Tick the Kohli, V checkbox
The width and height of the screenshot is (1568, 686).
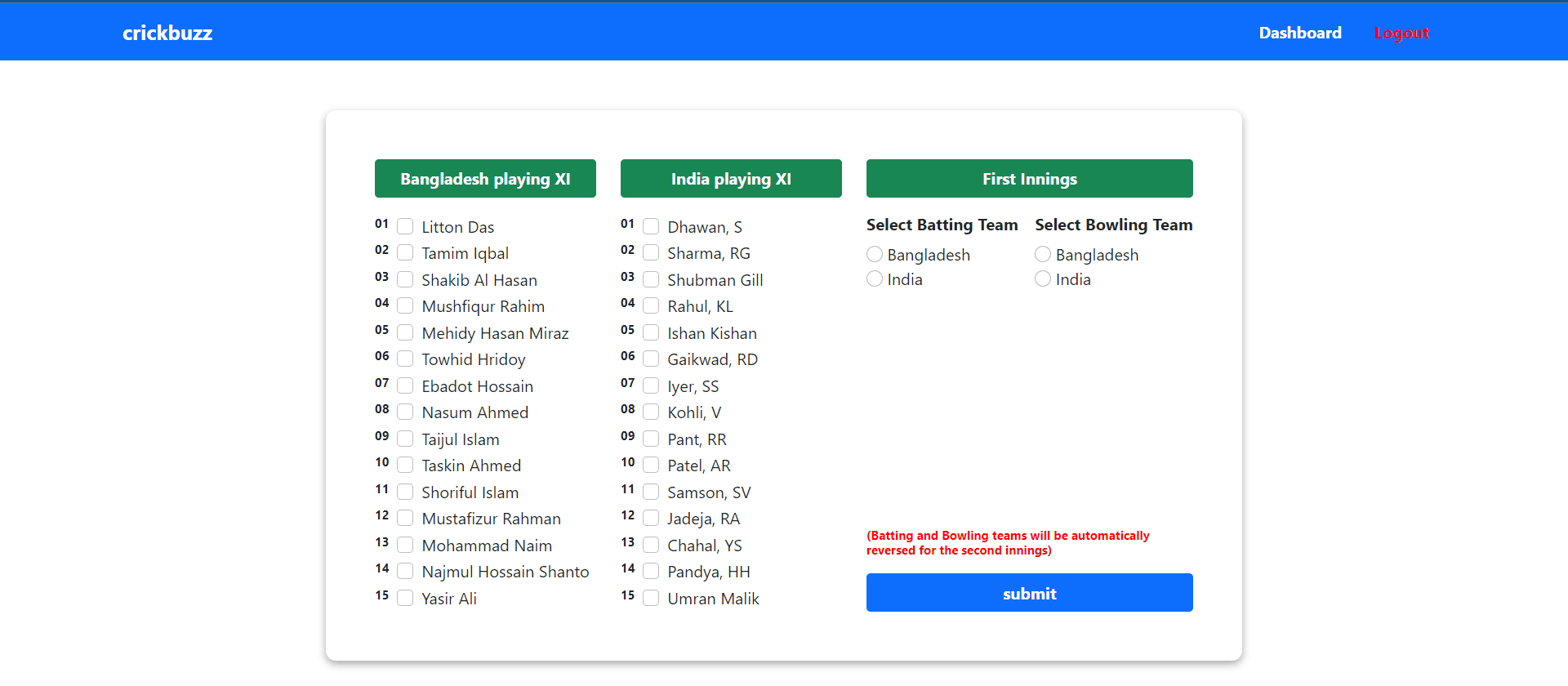pyautogui.click(x=651, y=412)
